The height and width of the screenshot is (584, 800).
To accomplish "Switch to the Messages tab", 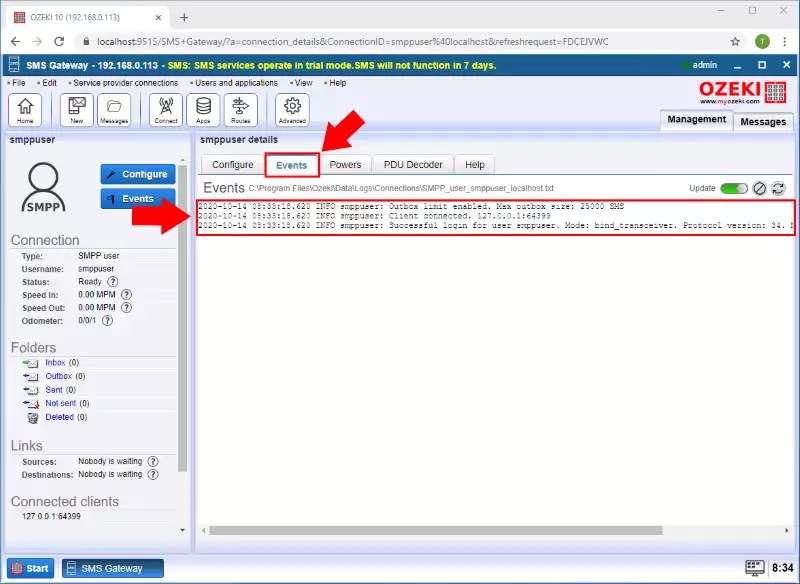I will pos(763,121).
